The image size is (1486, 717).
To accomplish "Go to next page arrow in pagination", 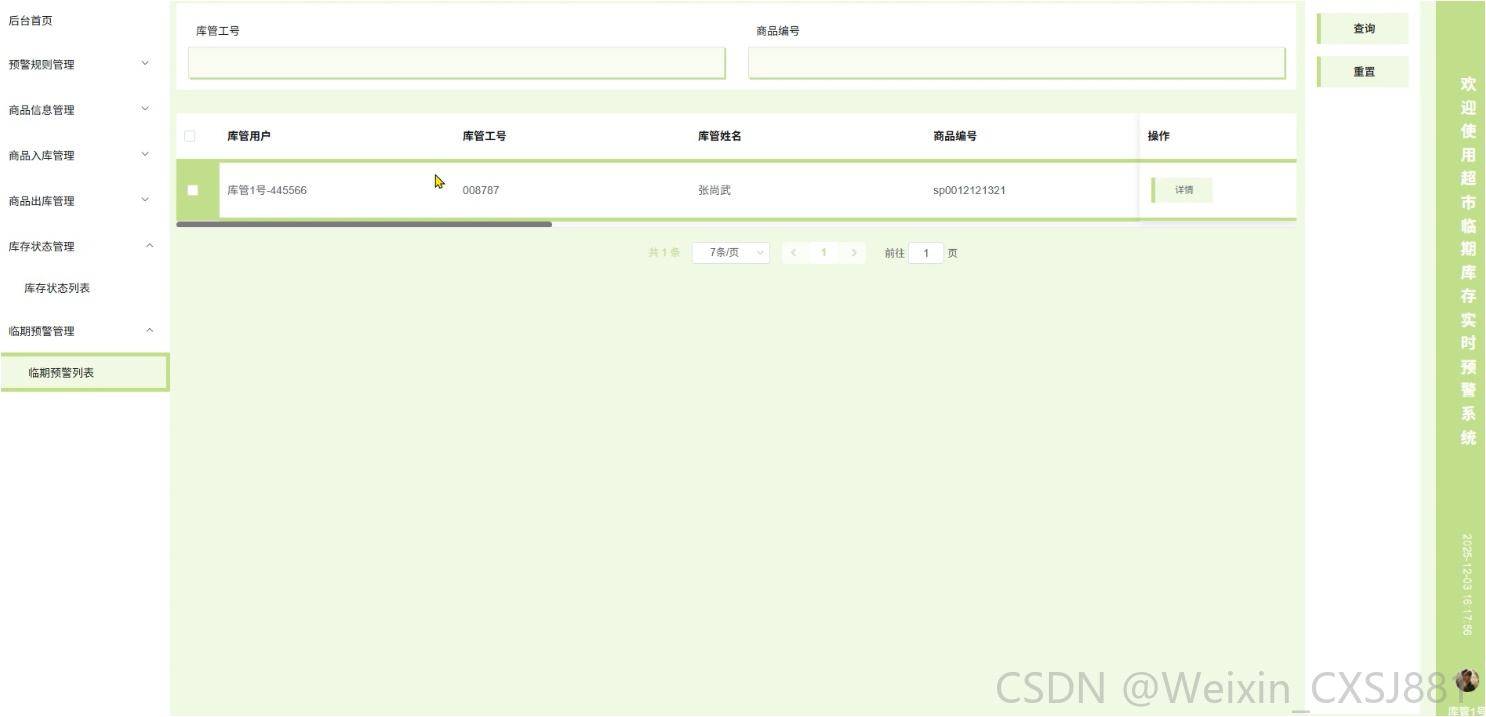I will 853,253.
